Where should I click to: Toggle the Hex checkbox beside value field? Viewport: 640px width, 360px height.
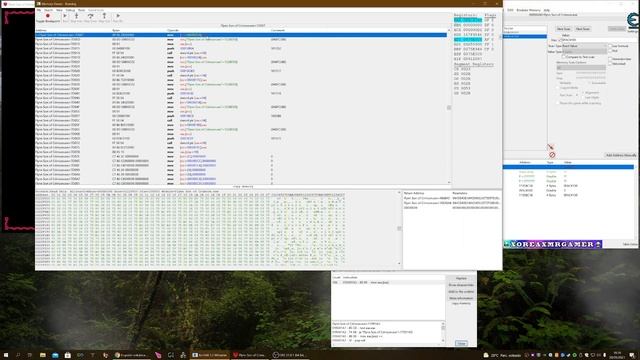click(x=559, y=40)
